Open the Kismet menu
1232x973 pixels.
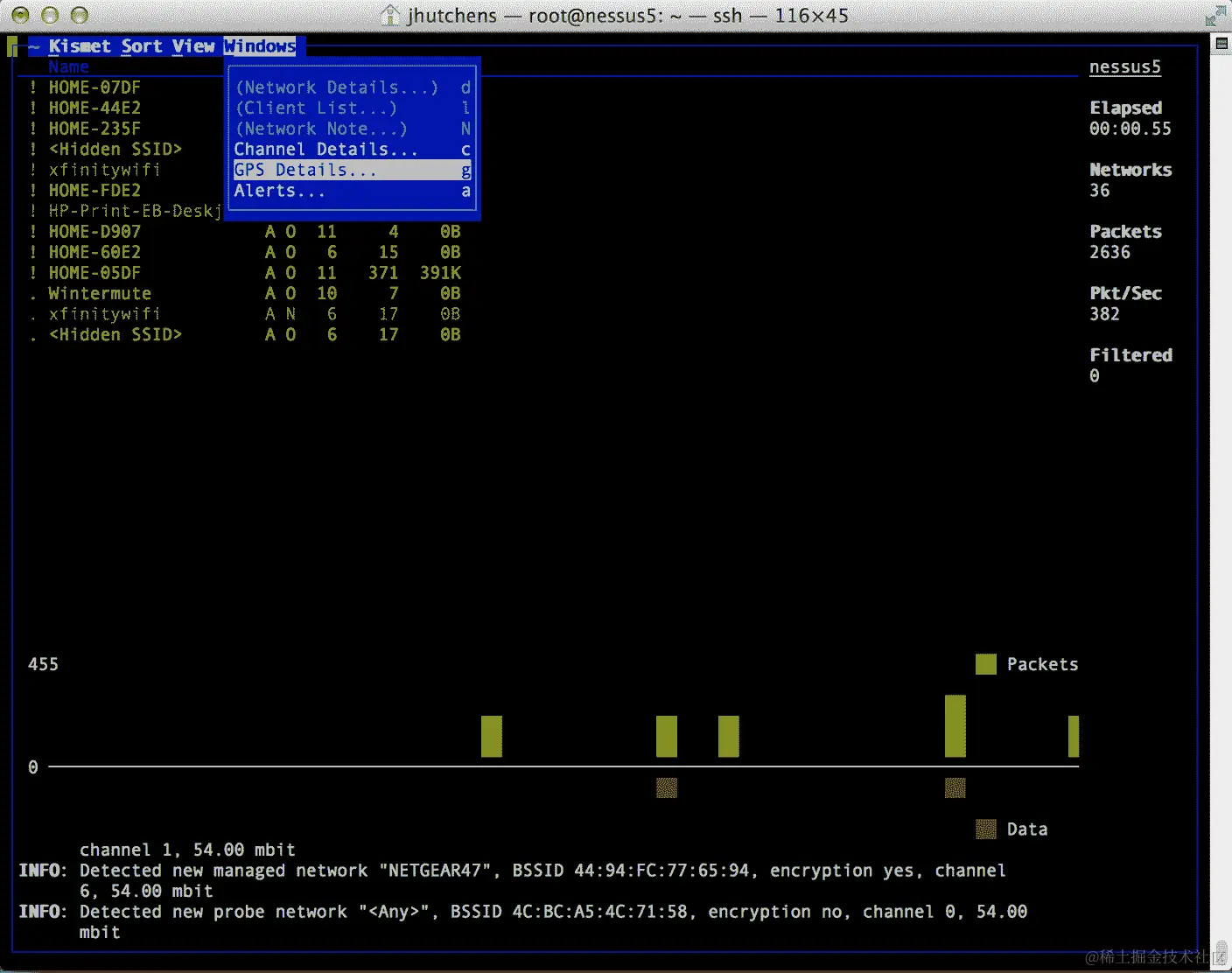(x=80, y=46)
